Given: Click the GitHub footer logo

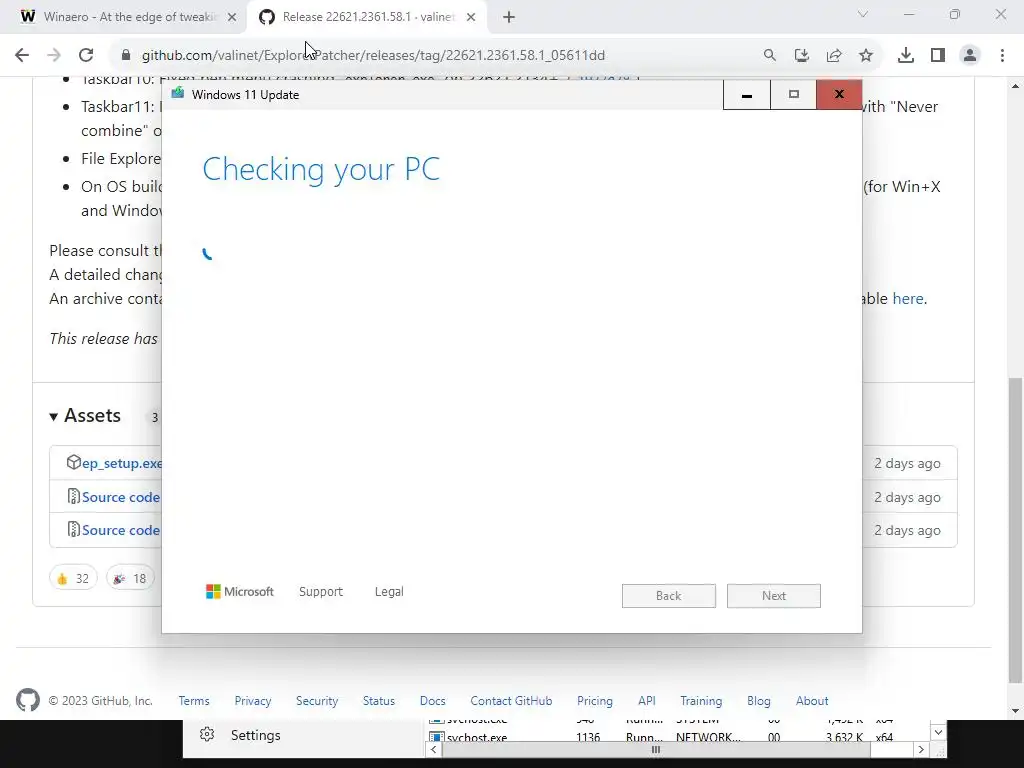Looking at the screenshot, I should tap(28, 700).
